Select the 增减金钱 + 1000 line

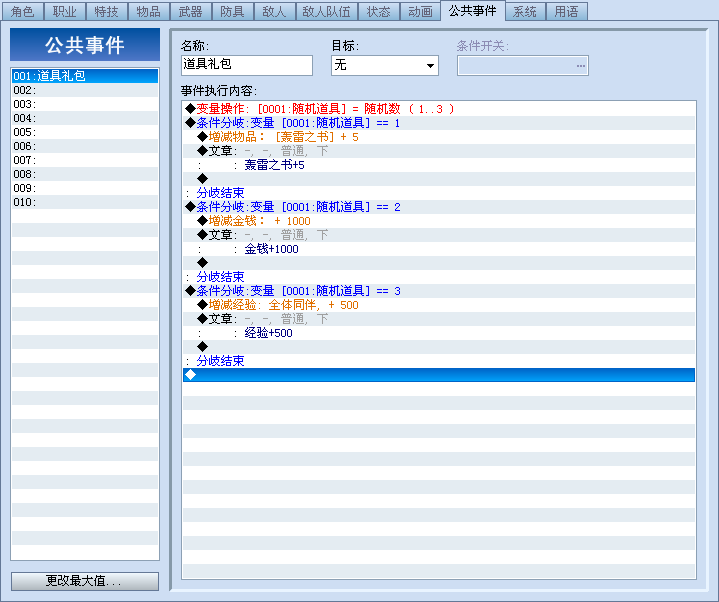point(439,221)
